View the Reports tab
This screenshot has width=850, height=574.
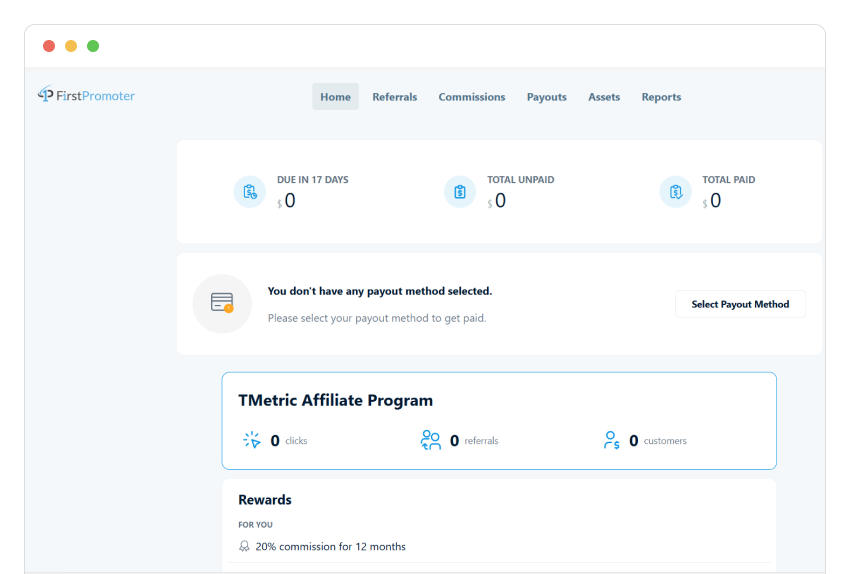pos(661,97)
